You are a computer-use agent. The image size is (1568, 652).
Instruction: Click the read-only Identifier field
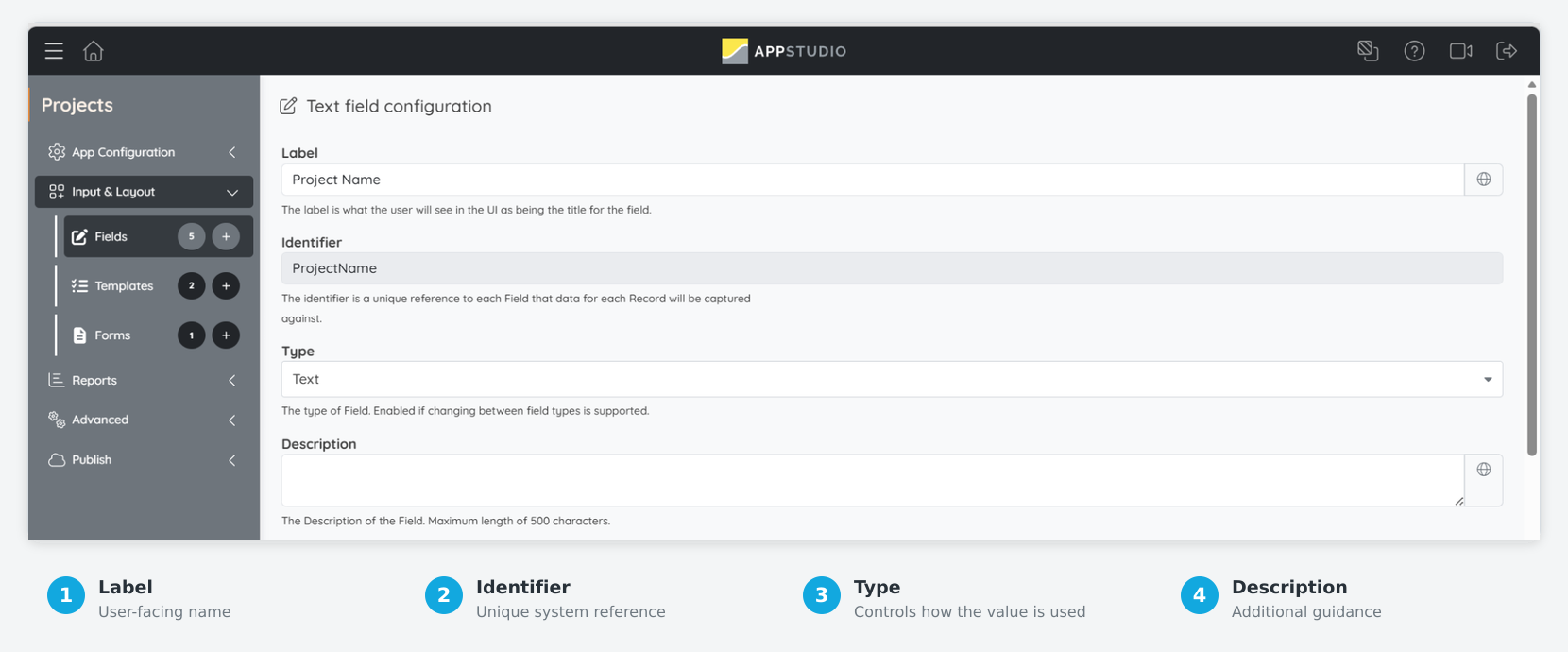pos(892,268)
